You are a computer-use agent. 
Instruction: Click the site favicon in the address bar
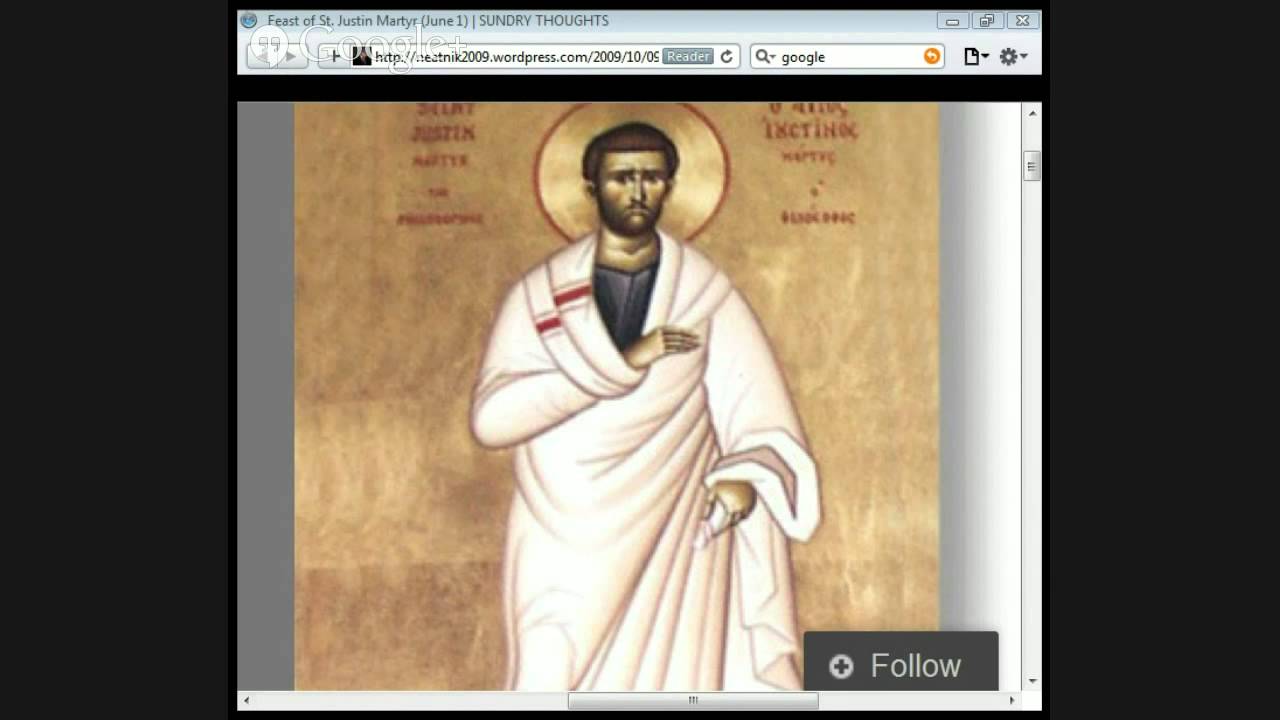click(x=362, y=57)
